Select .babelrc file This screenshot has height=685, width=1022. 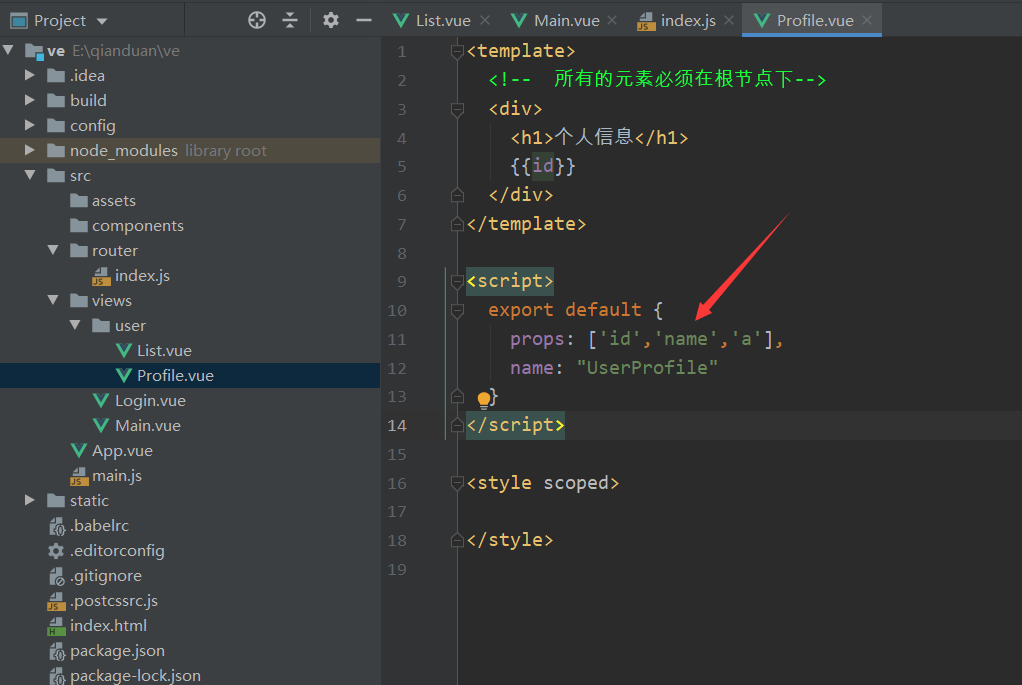pyautogui.click(x=99, y=525)
